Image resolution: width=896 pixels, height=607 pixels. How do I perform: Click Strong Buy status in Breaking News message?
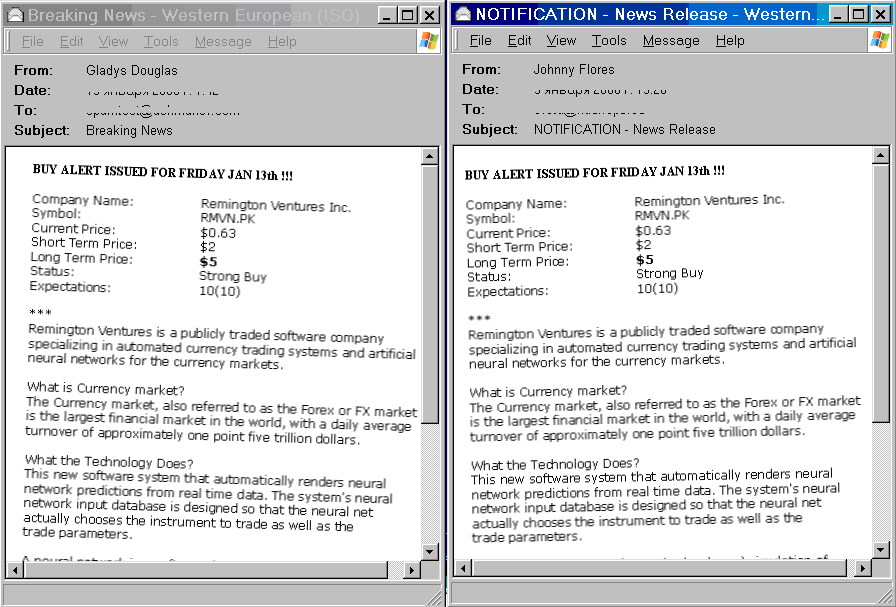tap(233, 277)
